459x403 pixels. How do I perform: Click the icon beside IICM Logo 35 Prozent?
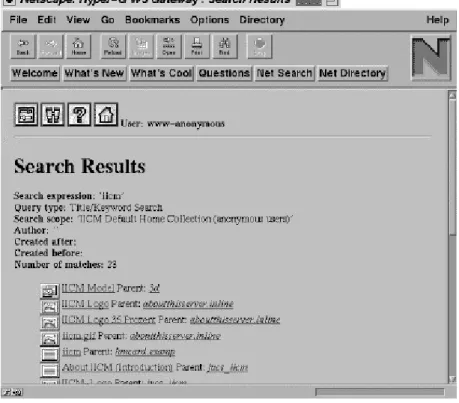pos(50,322)
